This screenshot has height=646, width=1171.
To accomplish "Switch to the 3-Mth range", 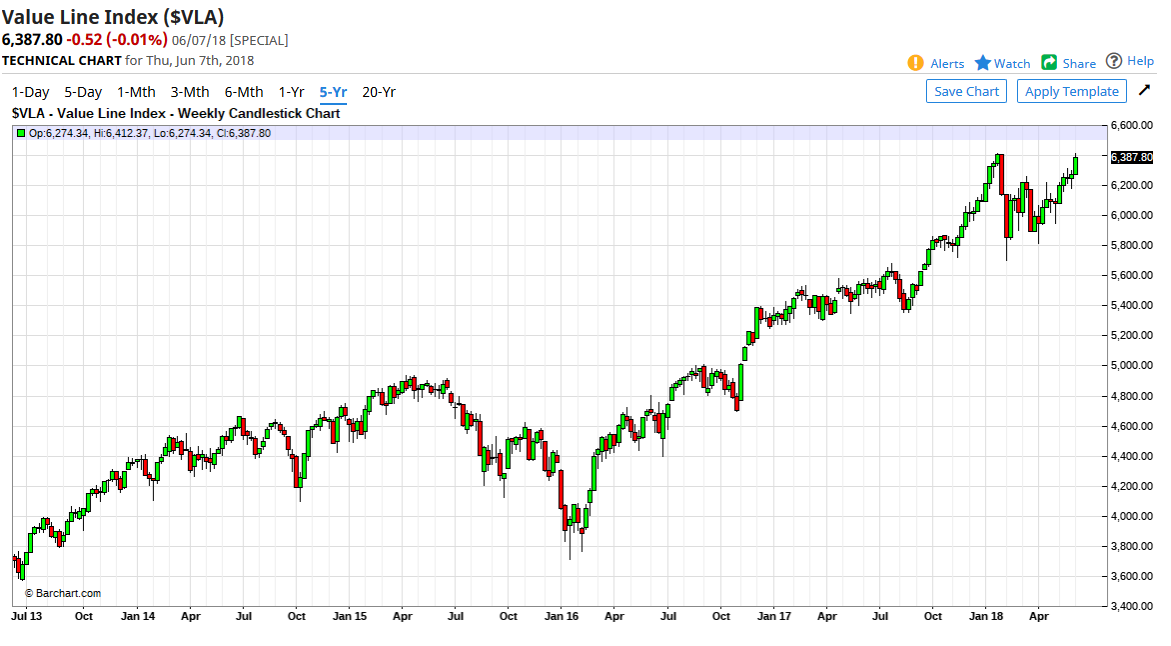I will point(190,92).
